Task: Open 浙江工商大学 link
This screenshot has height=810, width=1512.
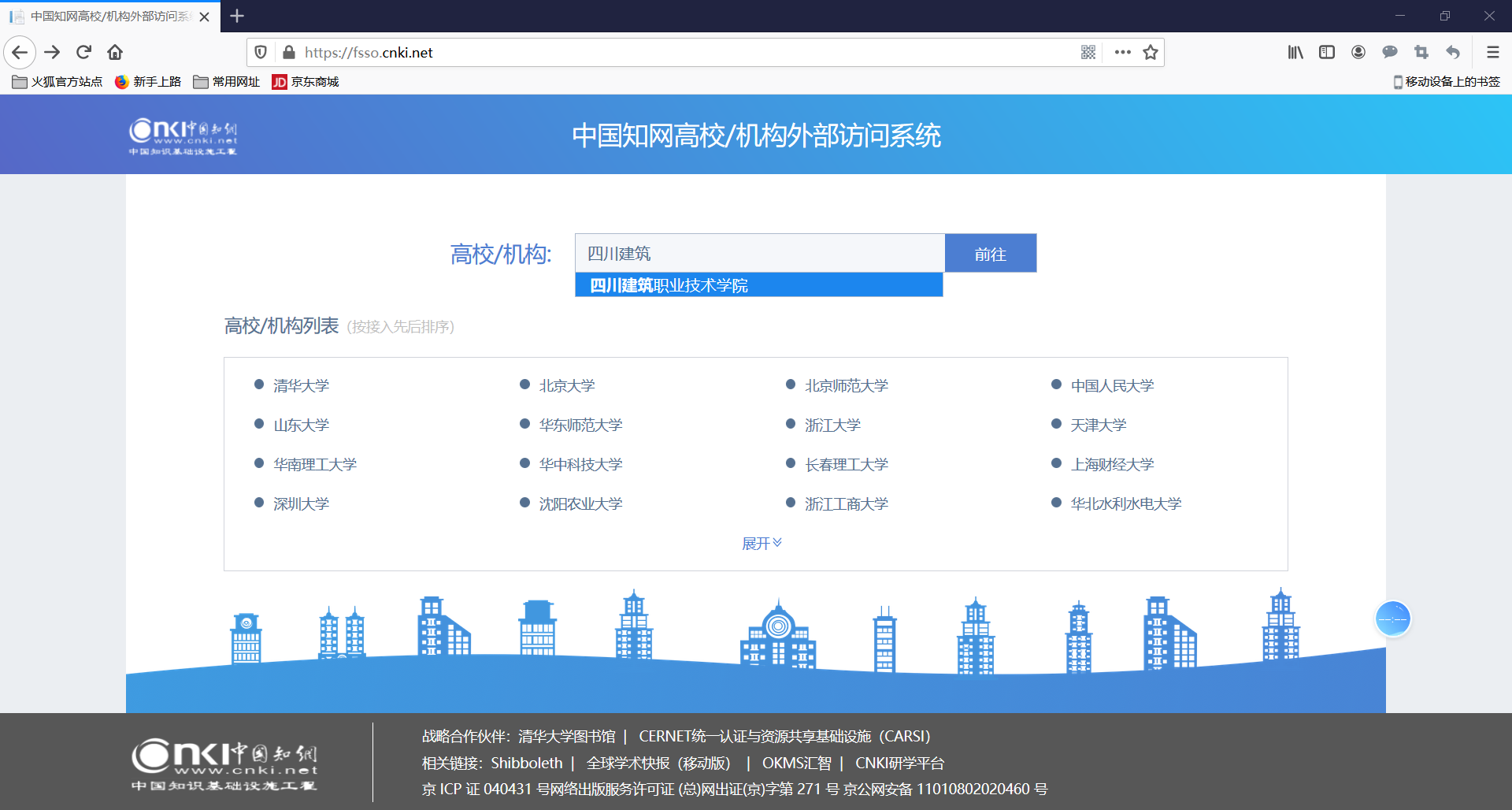Action: click(847, 503)
